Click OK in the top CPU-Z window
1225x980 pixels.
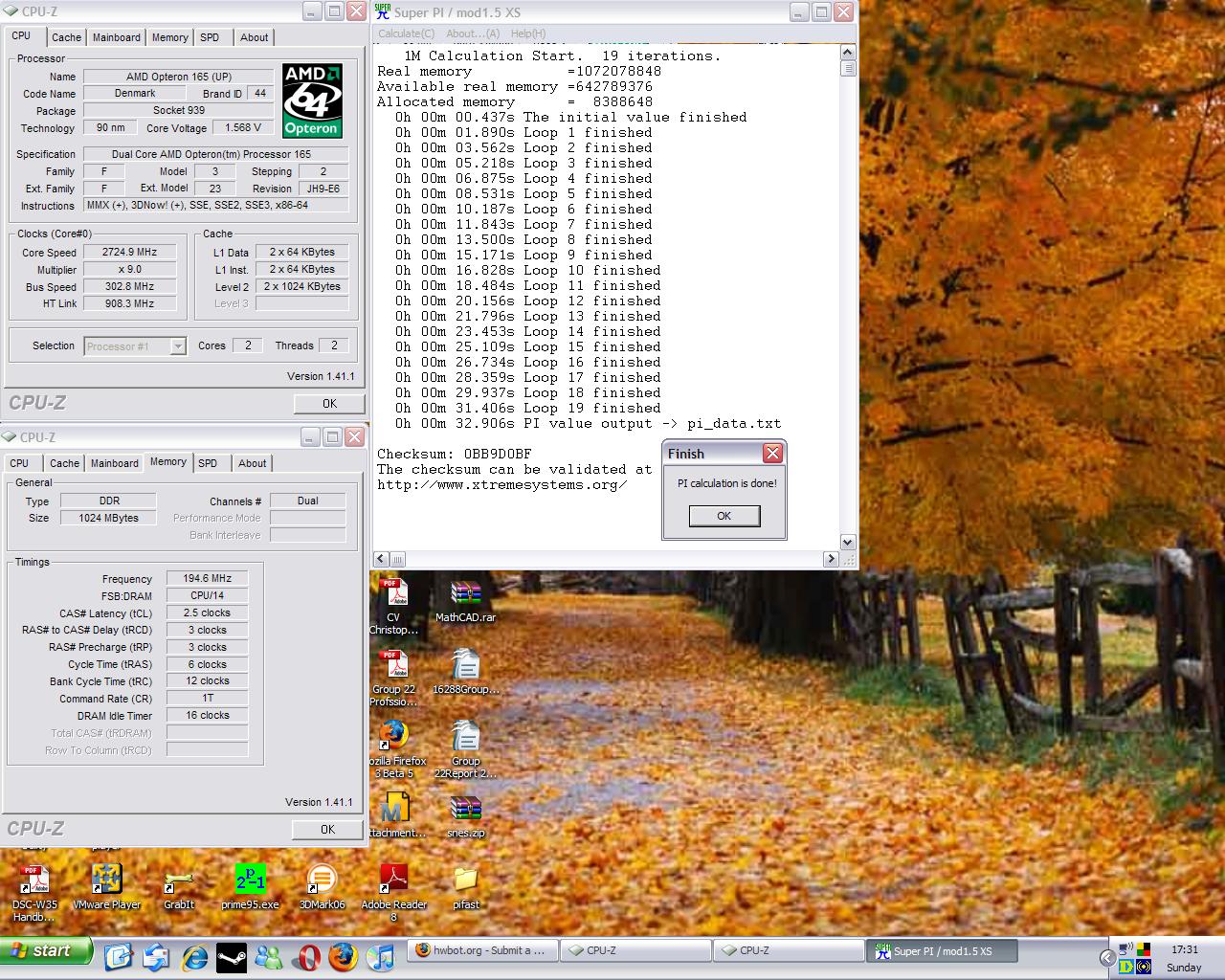[329, 404]
